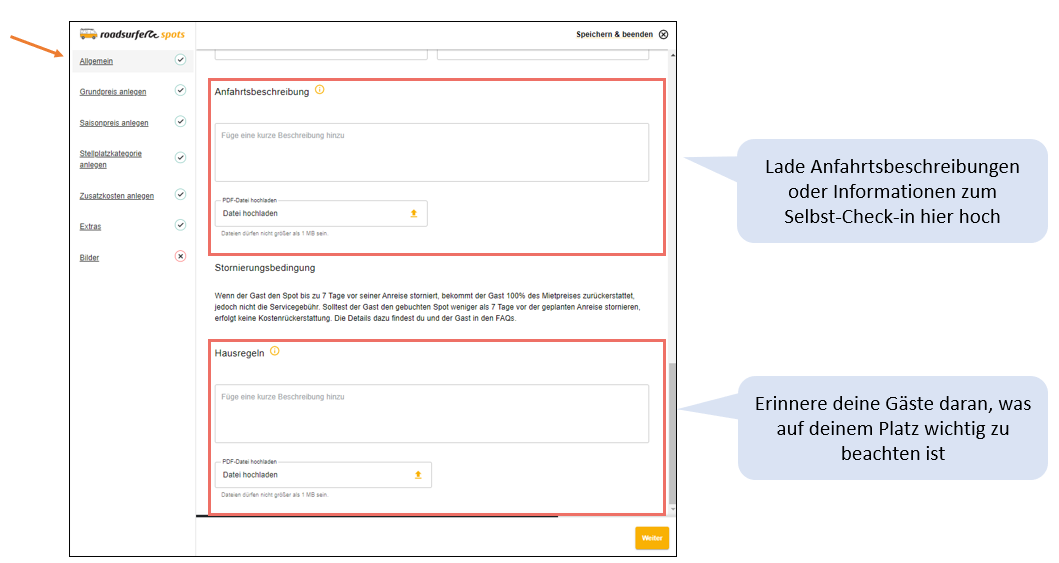Screen dimensions: 1059x563
Task: Click the info icon next to Anfahrtsbeschreibung
Action: click(319, 90)
